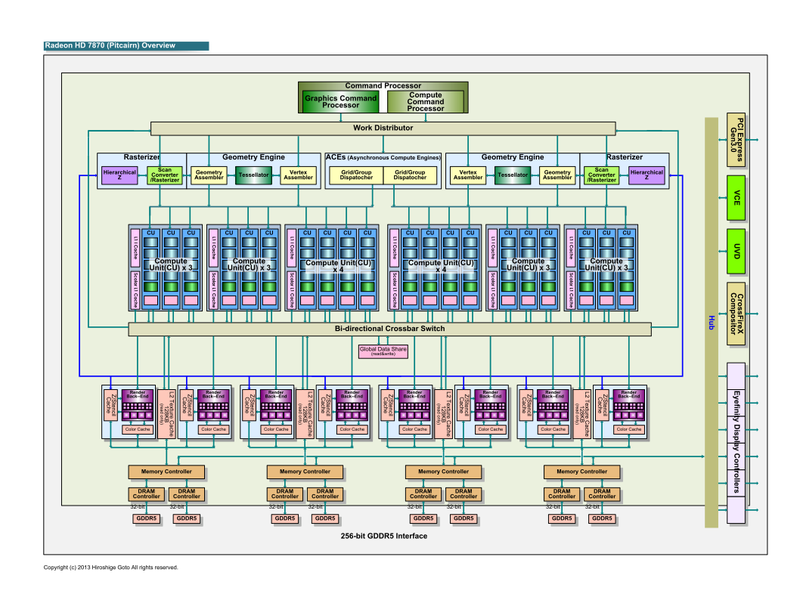Screen dimensions: 800x591
Task: Click the left Geometry Engine's Tessellator
Action: click(x=252, y=176)
